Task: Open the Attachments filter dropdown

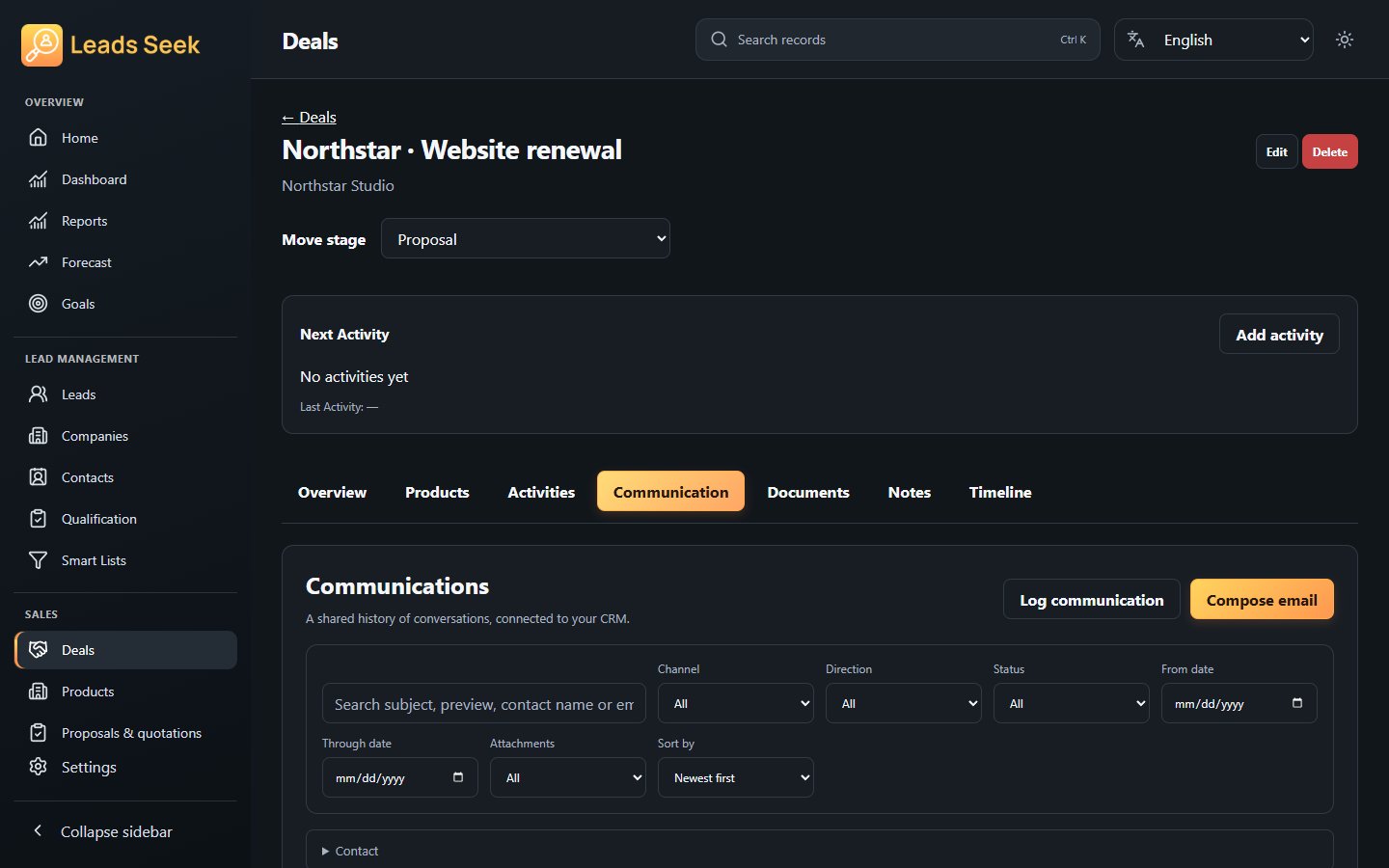Action: click(568, 777)
